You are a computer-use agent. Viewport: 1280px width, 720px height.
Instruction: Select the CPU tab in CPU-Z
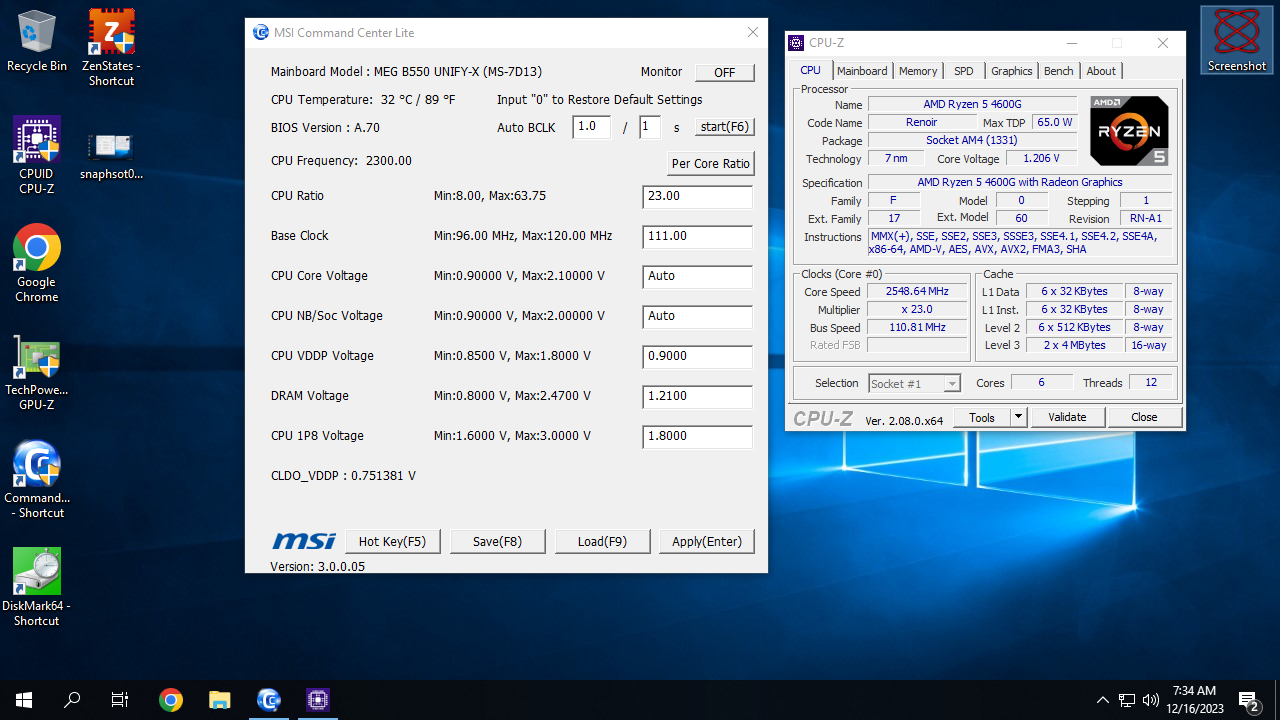click(811, 70)
